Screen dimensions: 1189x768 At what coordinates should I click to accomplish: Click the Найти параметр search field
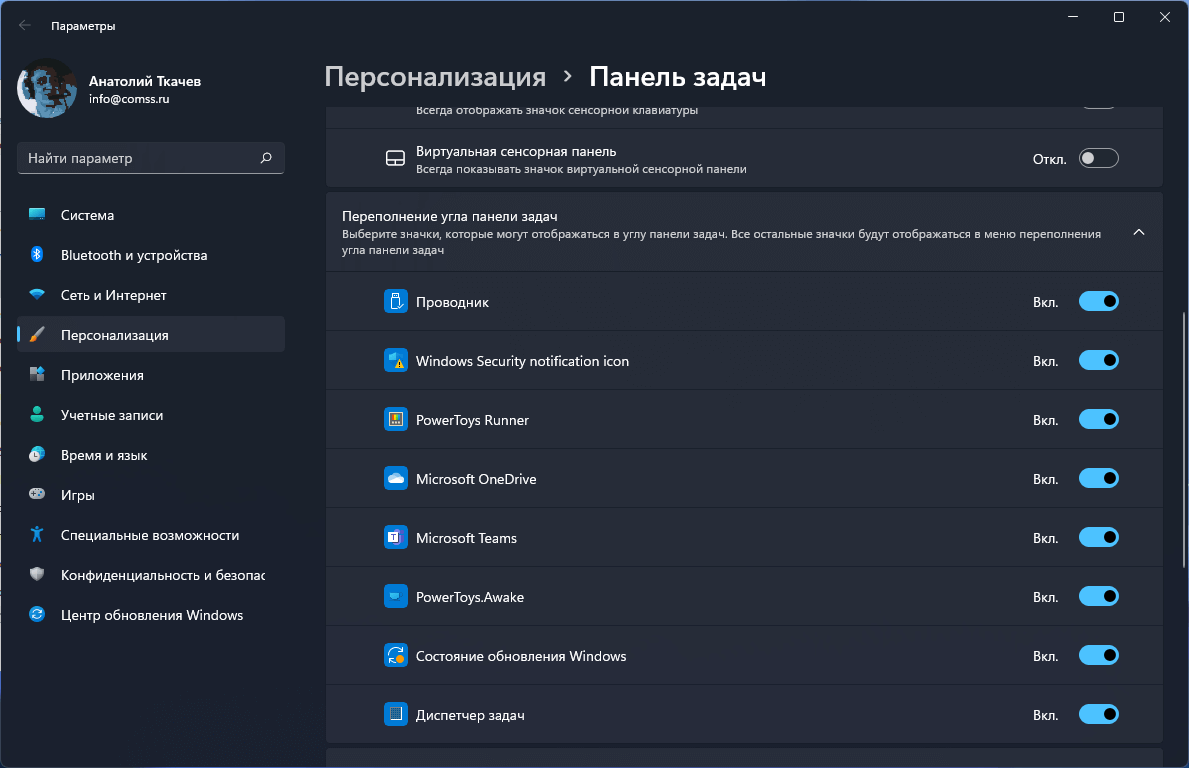151,158
